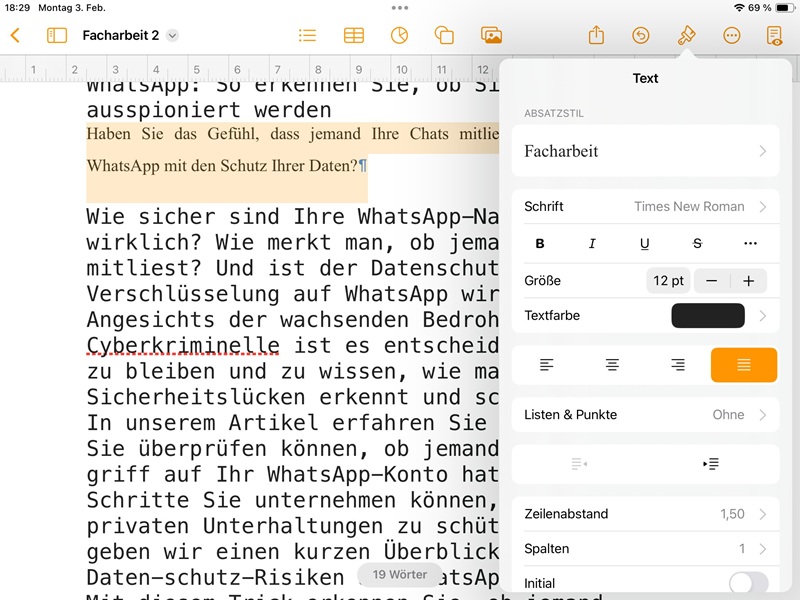Apply italic formatting

click(x=592, y=243)
